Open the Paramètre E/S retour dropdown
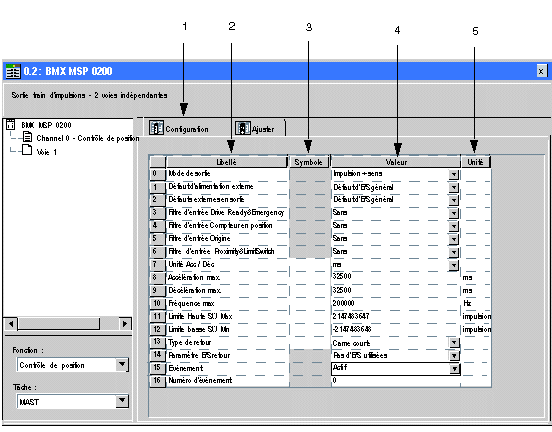The width and height of the screenshot is (552, 432). pyautogui.click(x=454, y=356)
